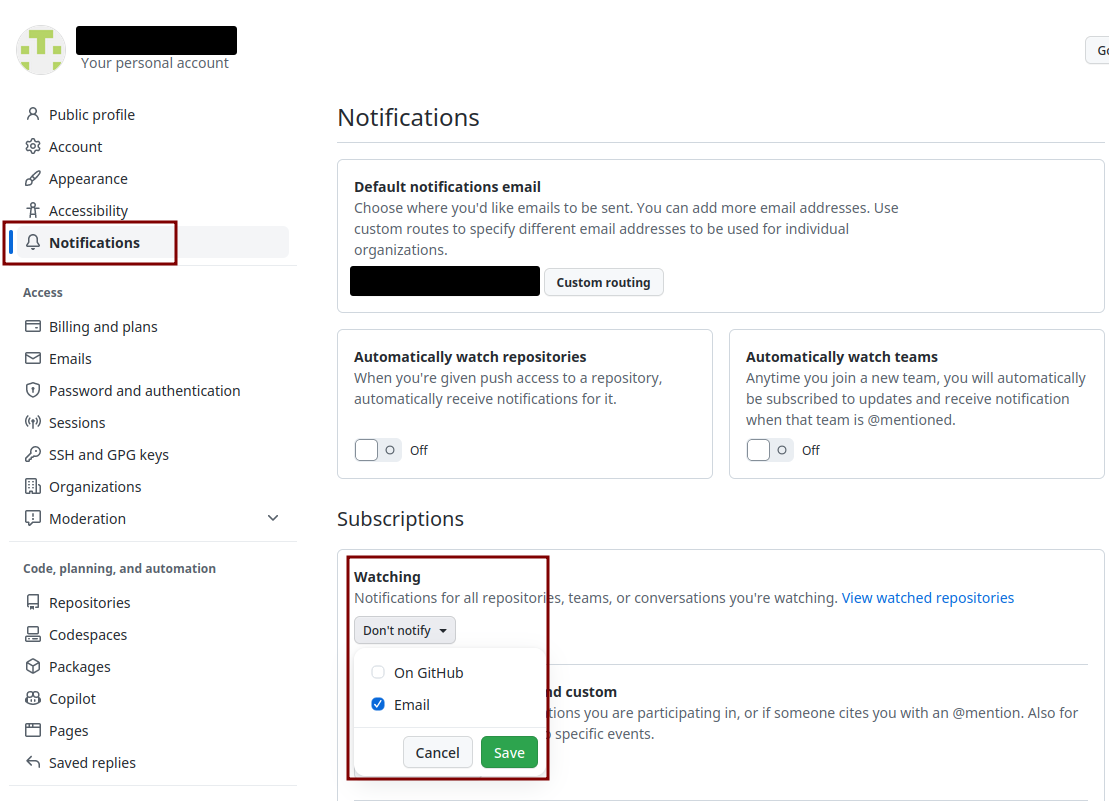Go to Organizations settings page
Image resolution: width=1109 pixels, height=801 pixels.
(x=95, y=486)
